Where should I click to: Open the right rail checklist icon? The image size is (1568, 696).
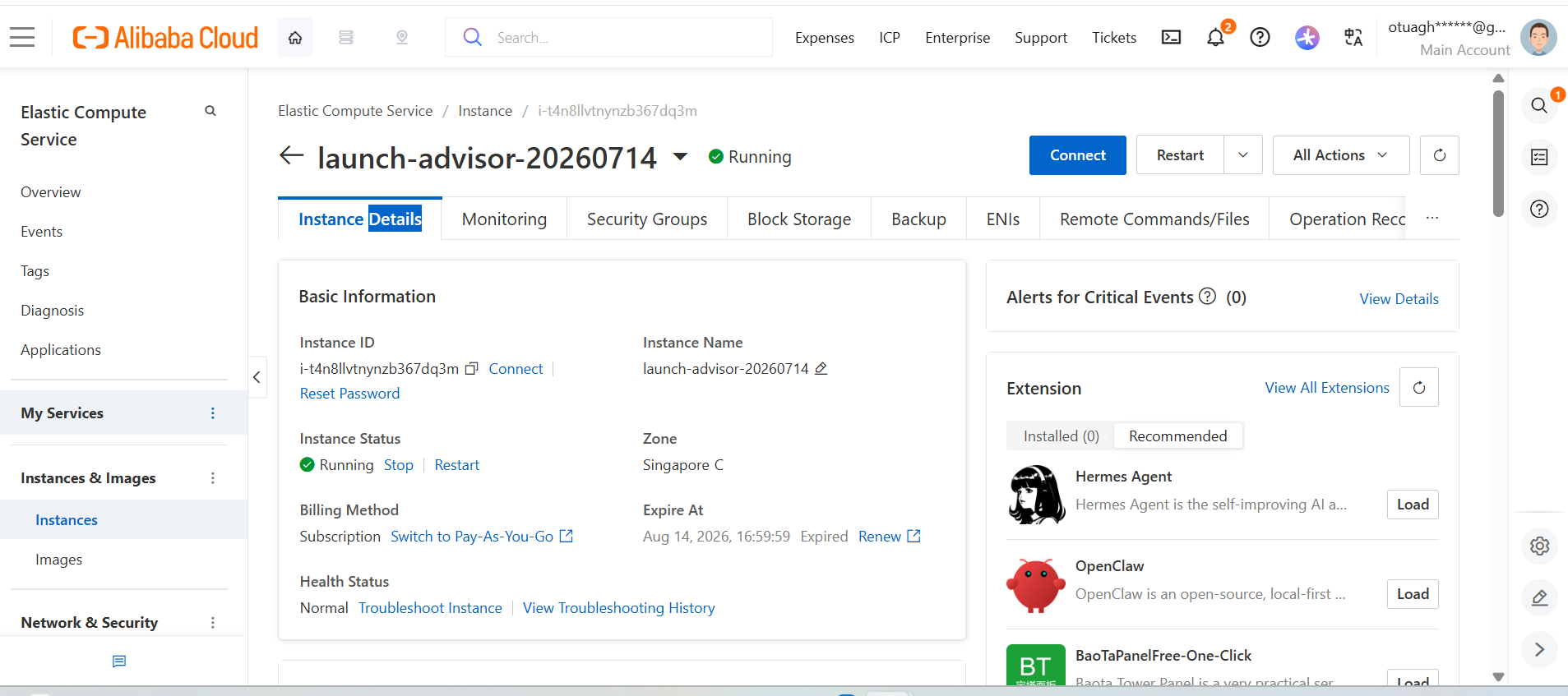(x=1539, y=157)
